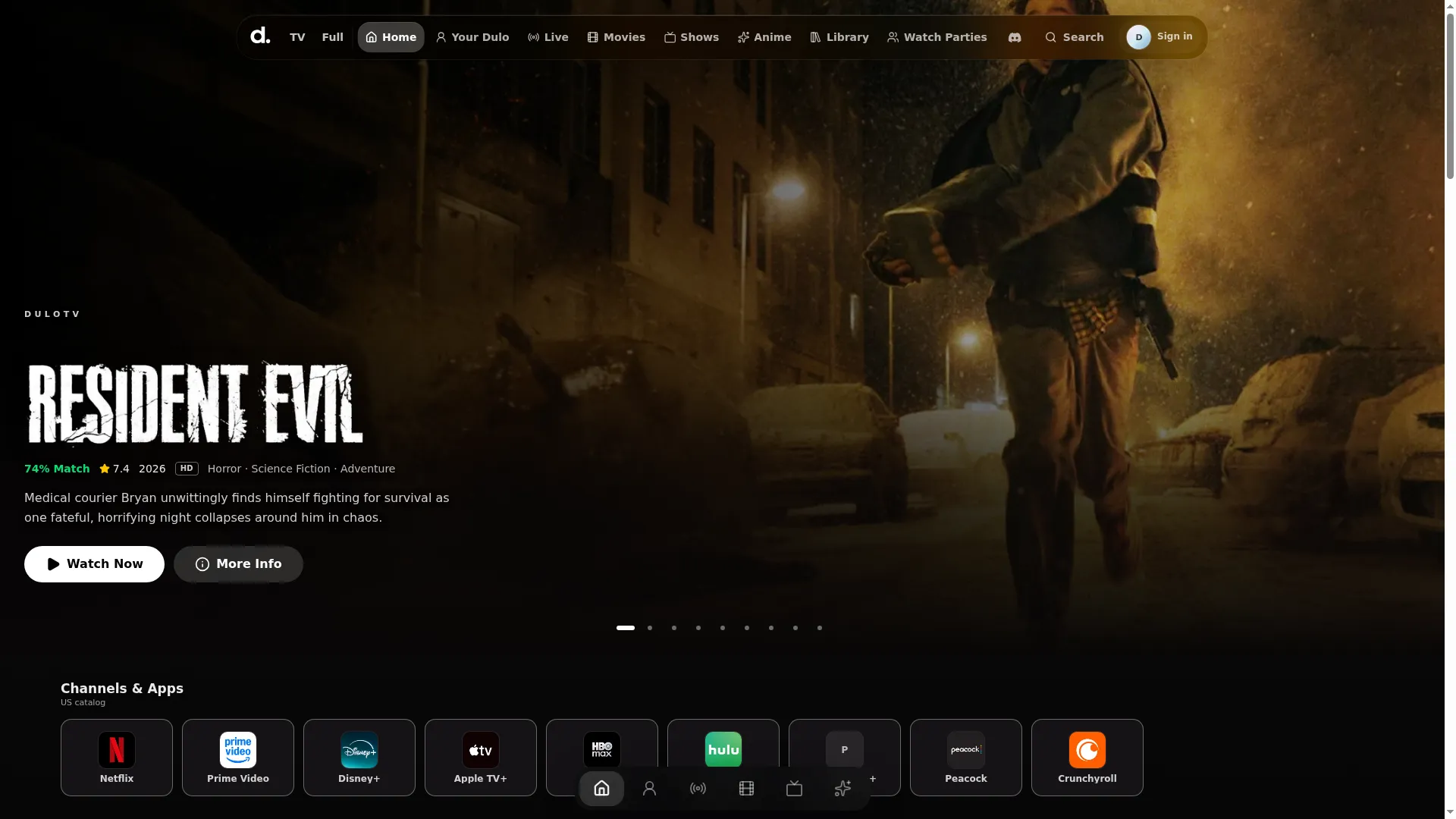Tap the television icon in the bottom dock
The height and width of the screenshot is (819, 1456).
[794, 789]
